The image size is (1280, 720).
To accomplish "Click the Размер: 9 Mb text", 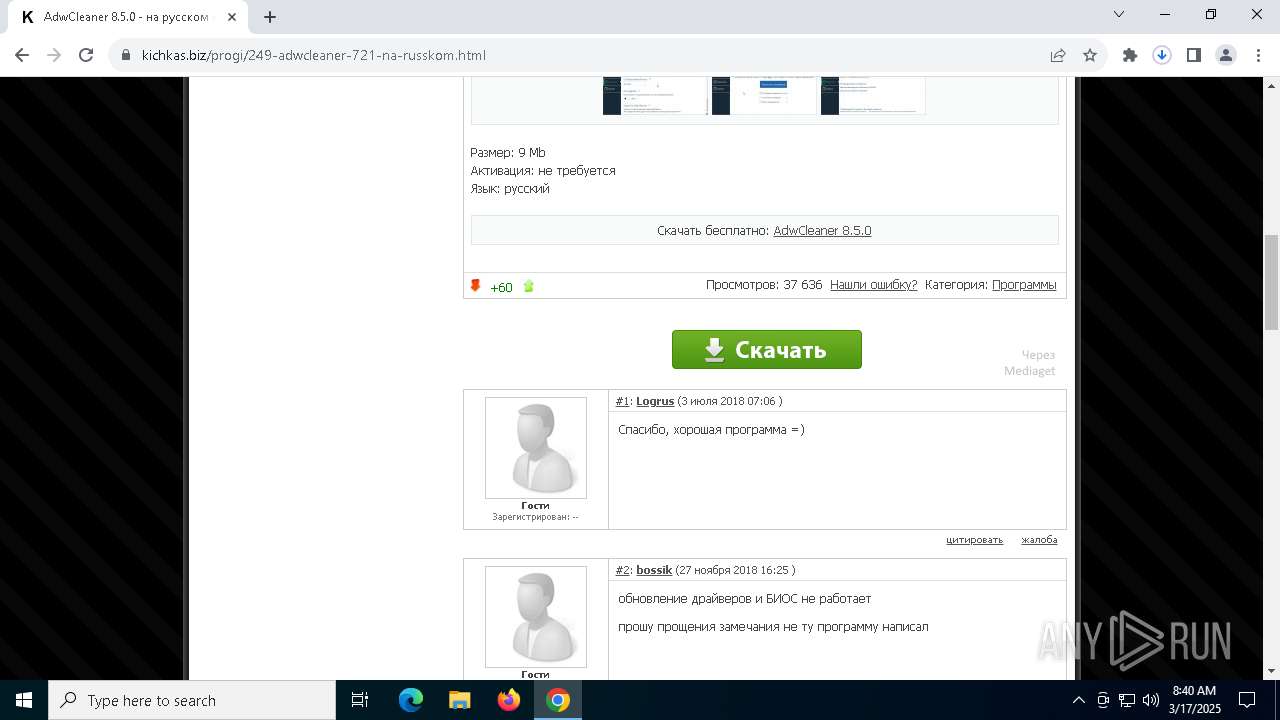I will tap(508, 153).
